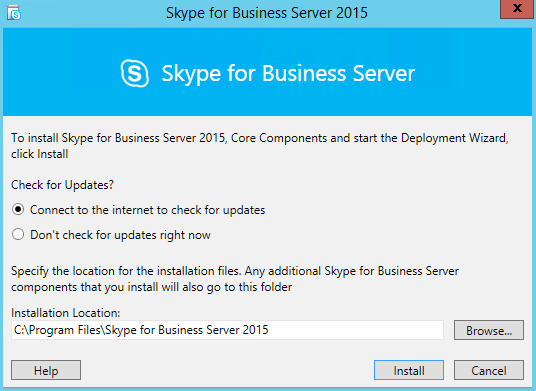This screenshot has height=391, width=536.
Task: Click into the Installation Location path field
Action: pos(227,330)
